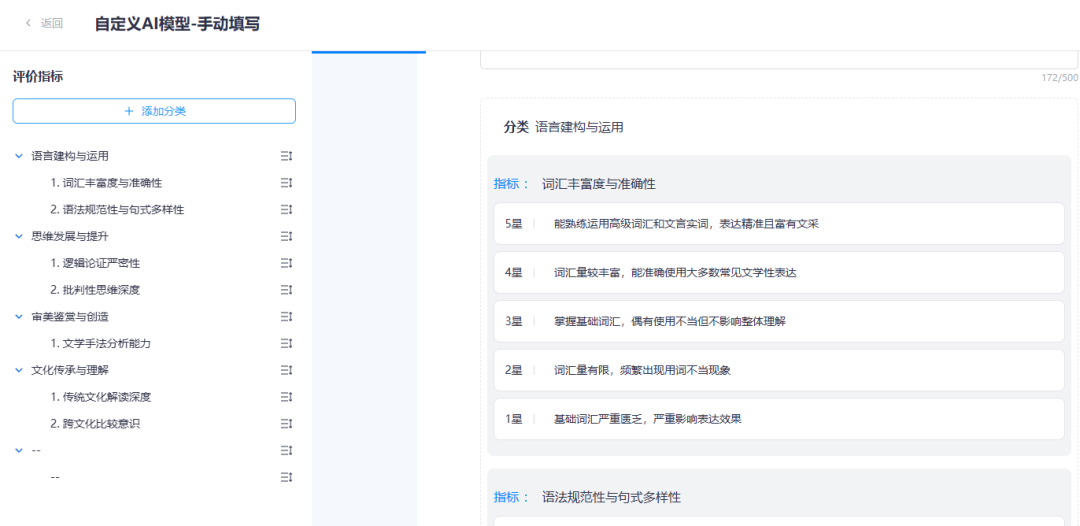Image resolution: width=1080 pixels, height=526 pixels.
Task: Click the text area above 172/500 counter
Action: (x=779, y=60)
